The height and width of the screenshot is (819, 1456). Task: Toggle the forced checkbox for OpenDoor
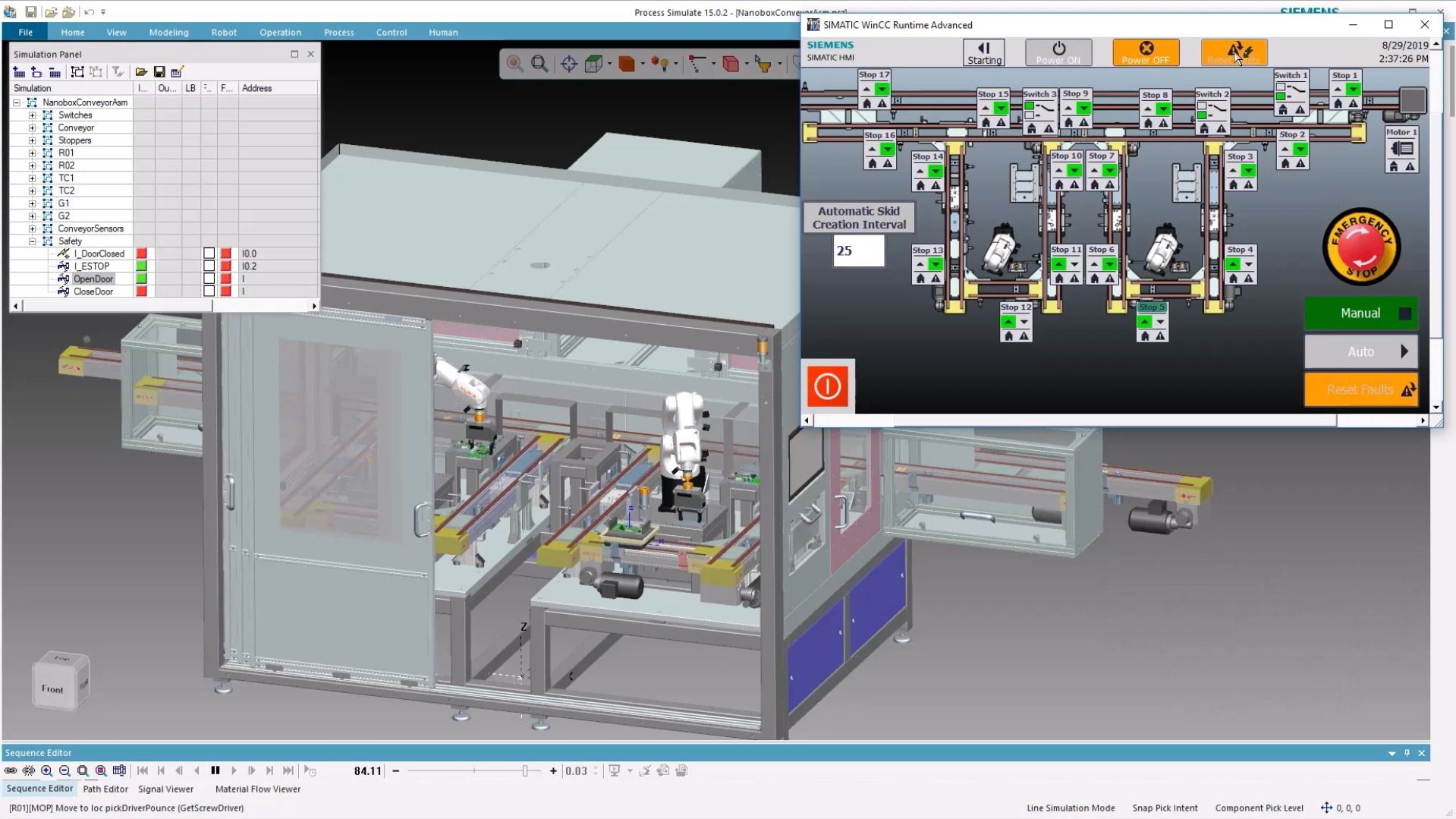point(209,279)
